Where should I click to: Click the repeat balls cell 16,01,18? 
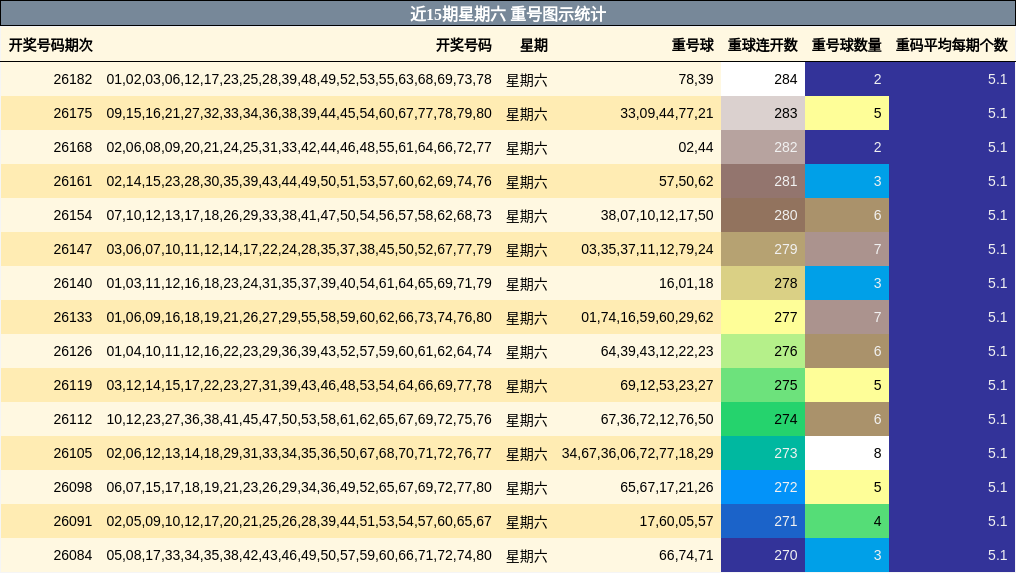(686, 283)
